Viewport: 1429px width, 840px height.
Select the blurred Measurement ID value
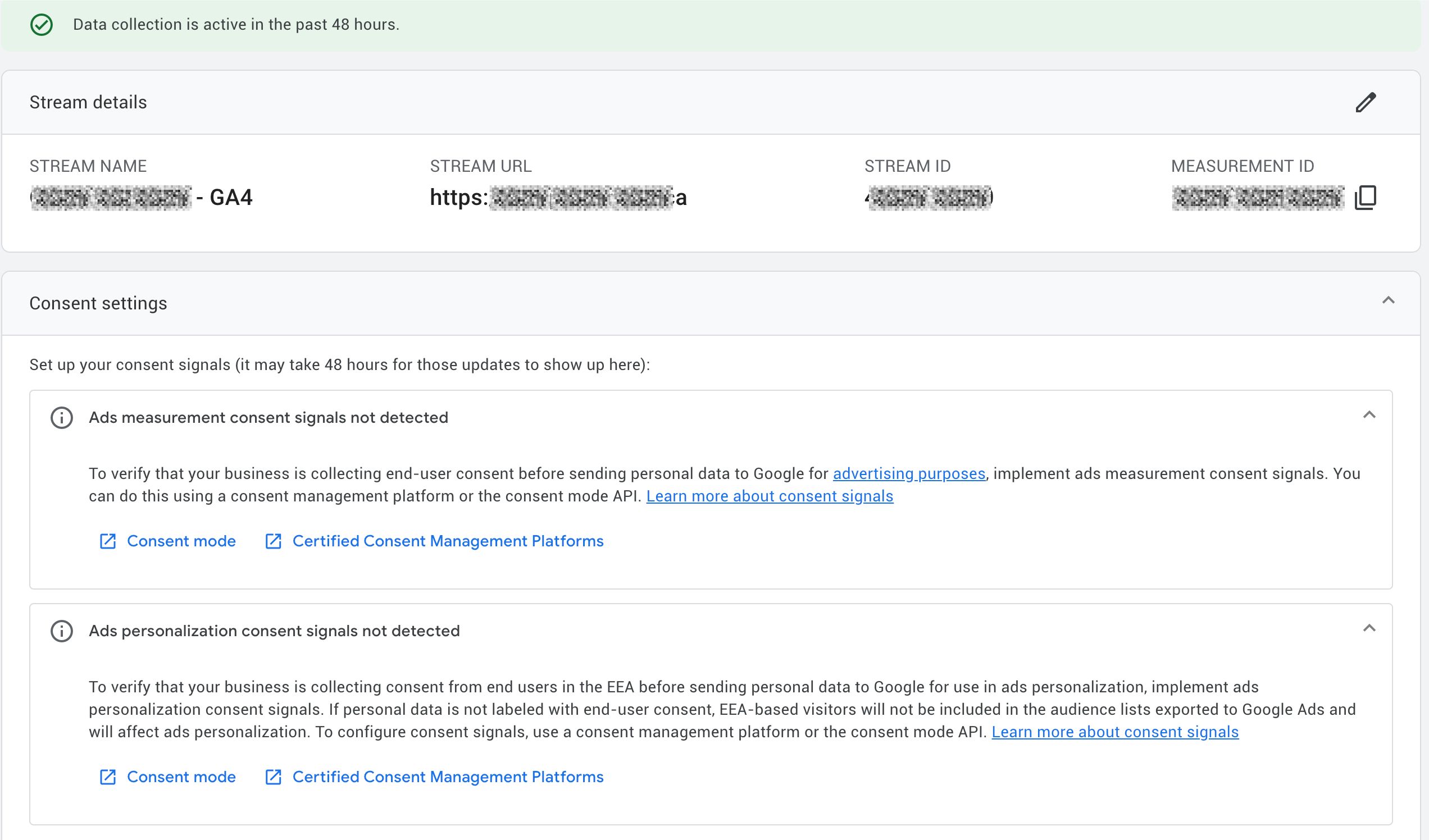[1258, 198]
